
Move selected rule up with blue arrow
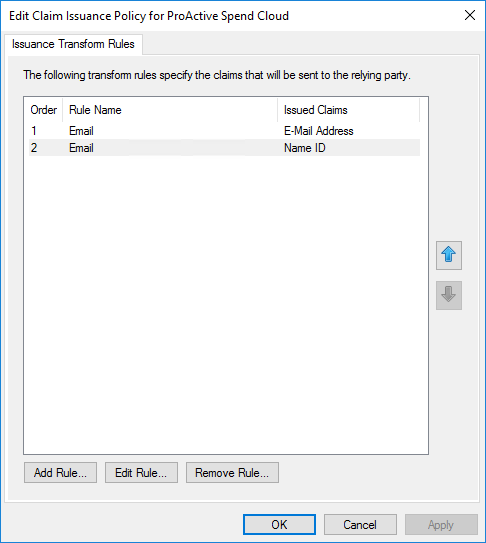click(449, 255)
